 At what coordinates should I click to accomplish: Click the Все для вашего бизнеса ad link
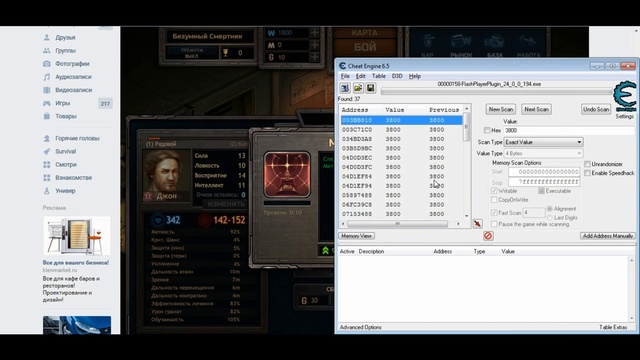coord(76,263)
